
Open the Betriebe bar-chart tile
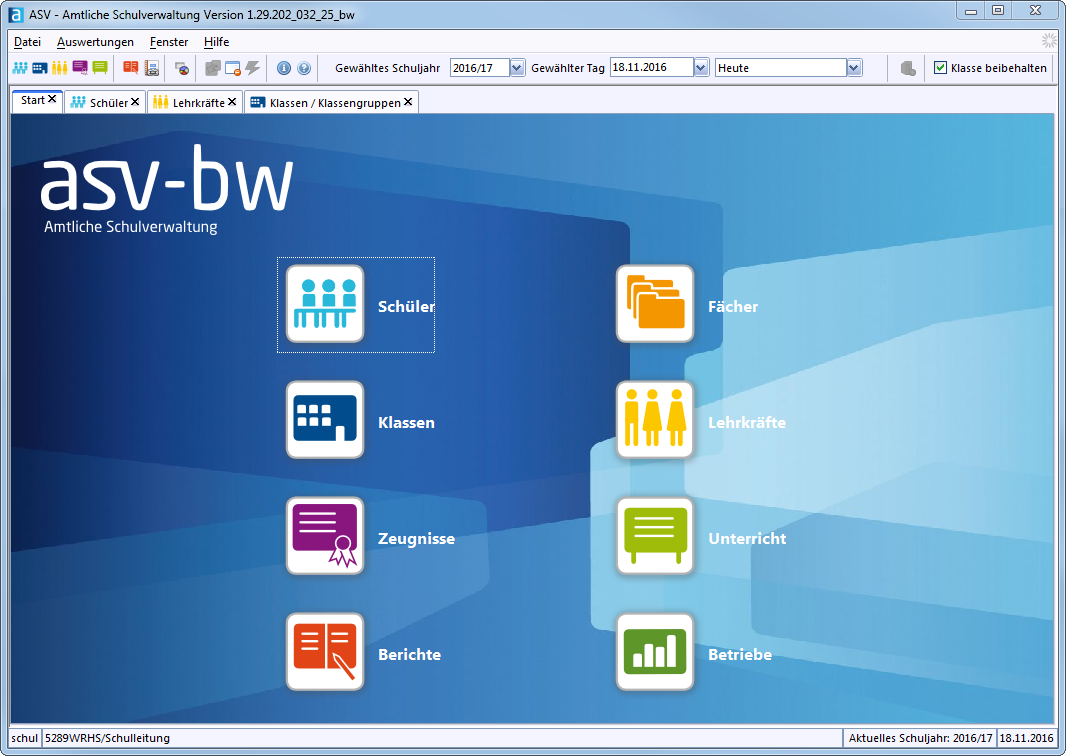click(x=655, y=652)
